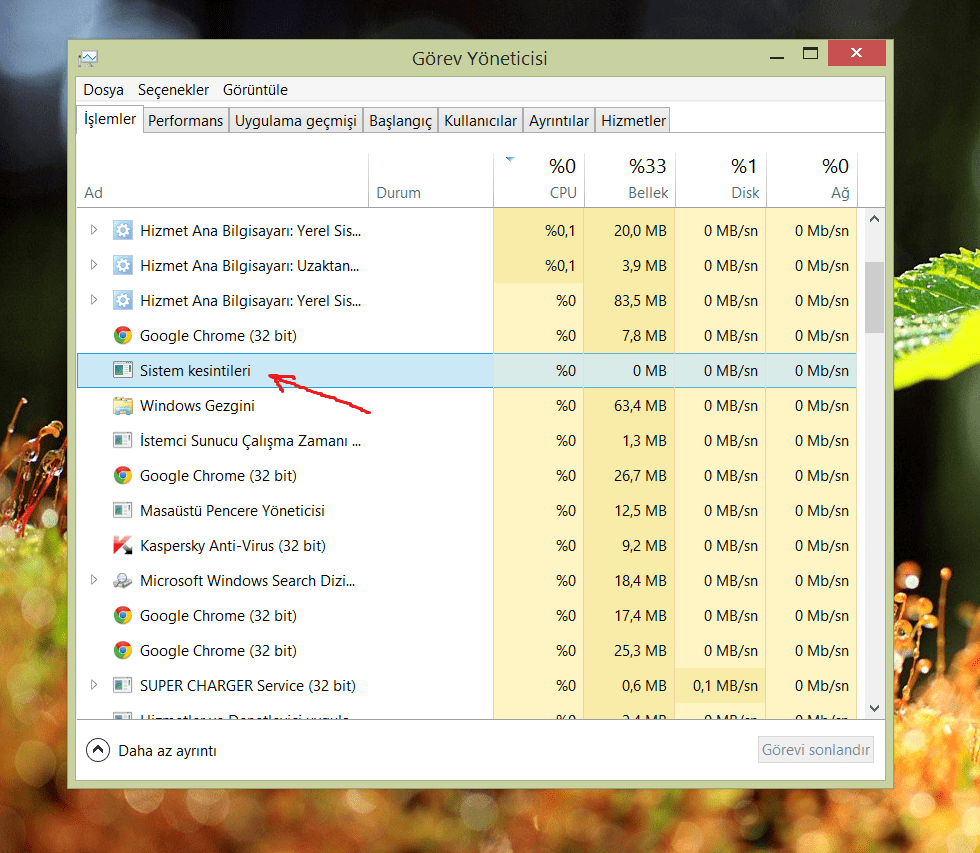This screenshot has height=853, width=980.
Task: Minimize the Görev Yöneticisi window
Action: (x=777, y=57)
